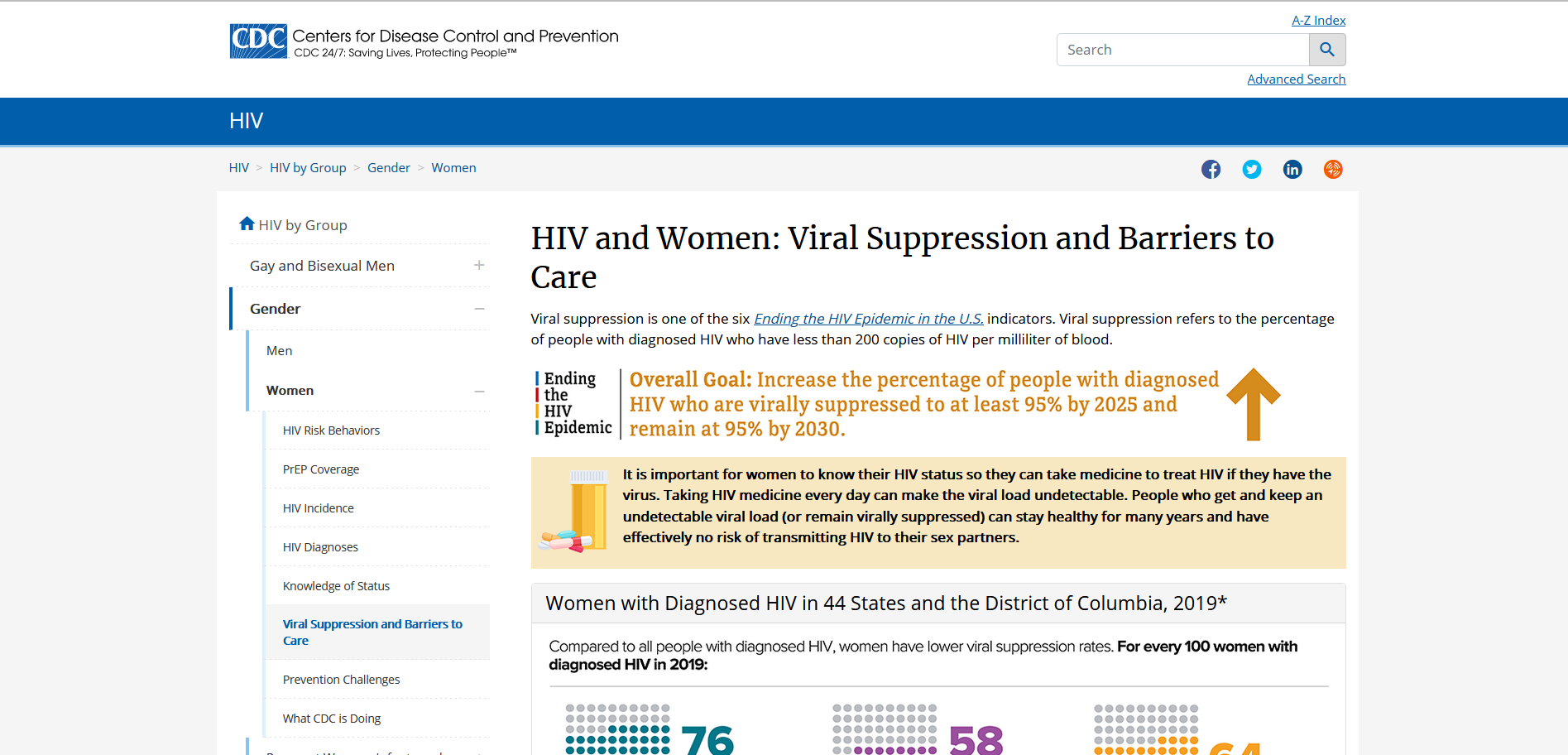Select HIV Diagnoses in sidebar
1568x755 pixels.
(320, 547)
